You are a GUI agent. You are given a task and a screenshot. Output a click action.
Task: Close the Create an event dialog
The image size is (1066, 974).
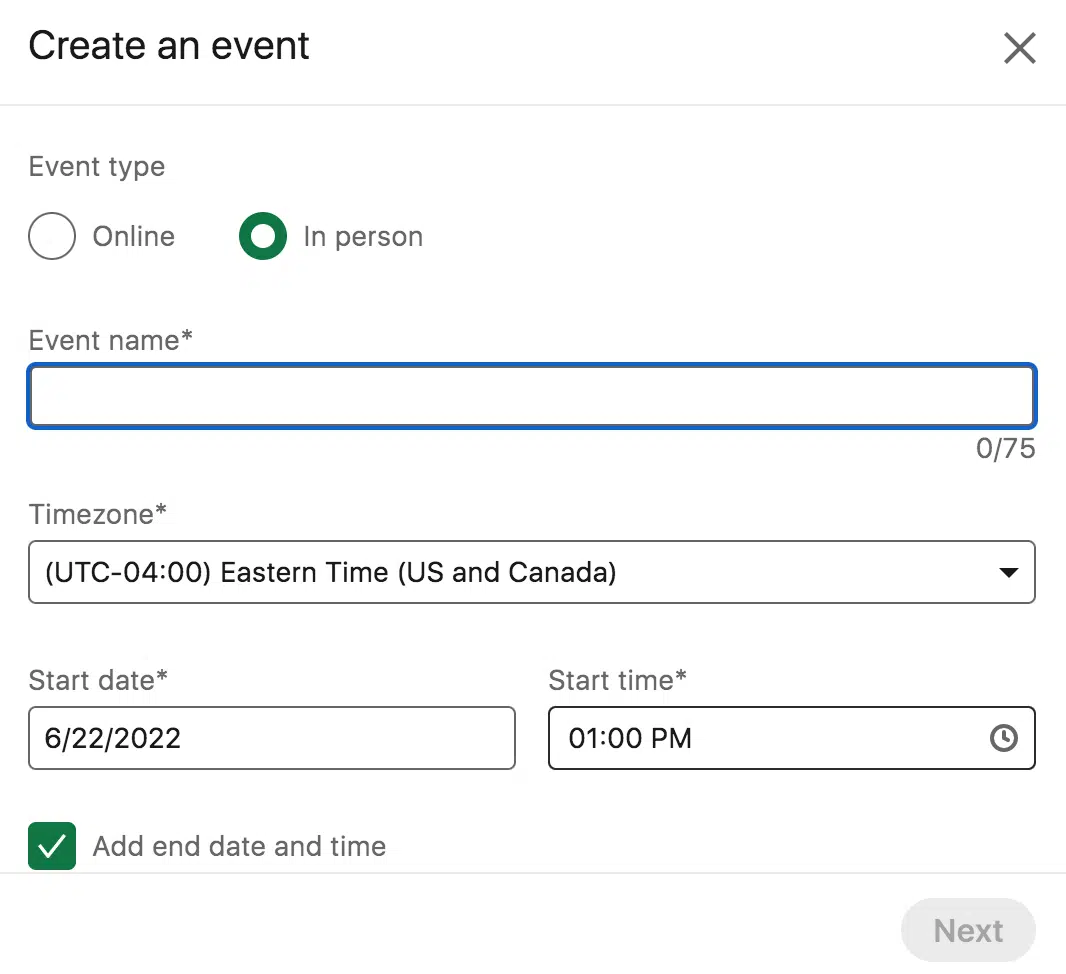pos(1019,48)
